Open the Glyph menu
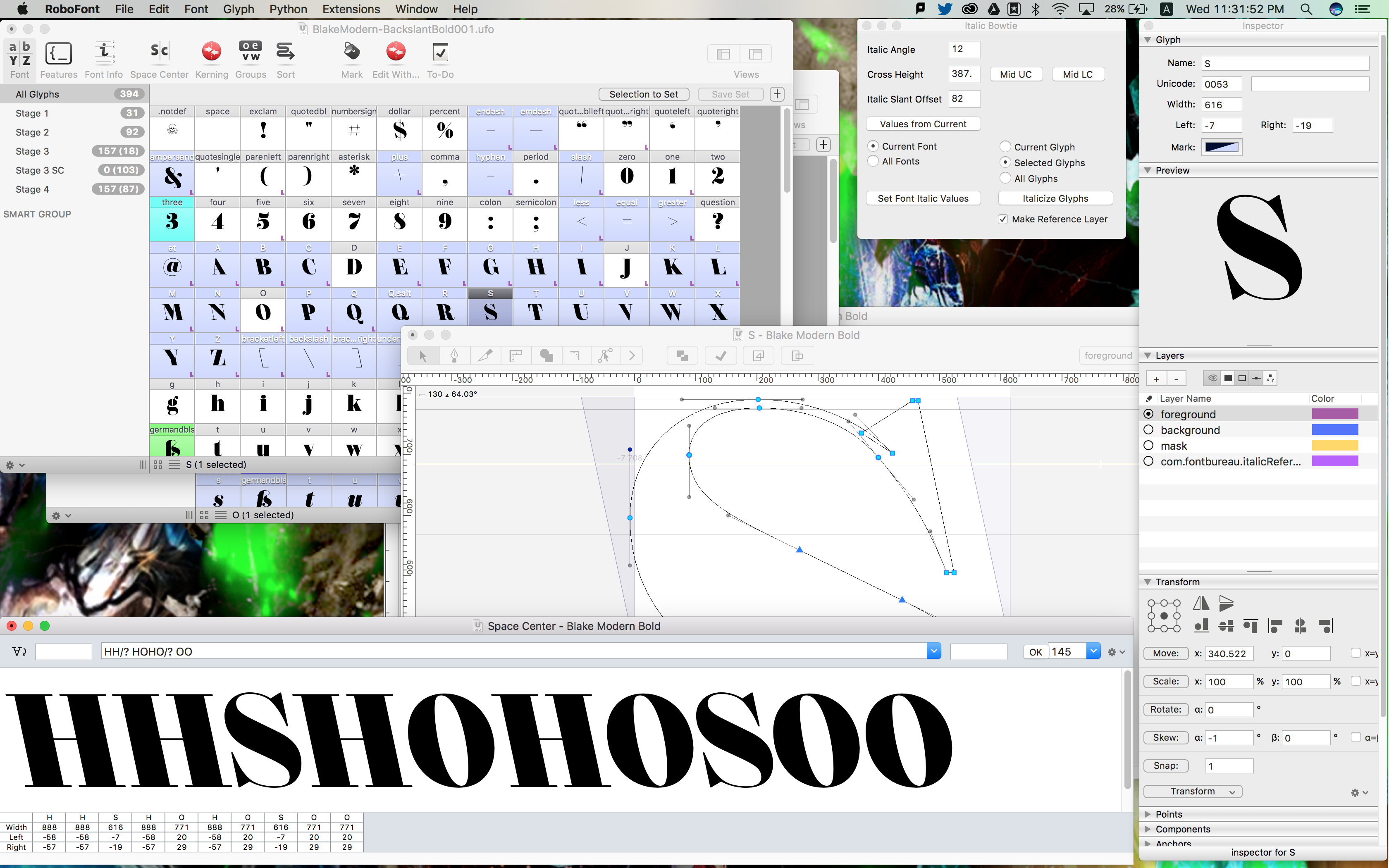 [239, 9]
